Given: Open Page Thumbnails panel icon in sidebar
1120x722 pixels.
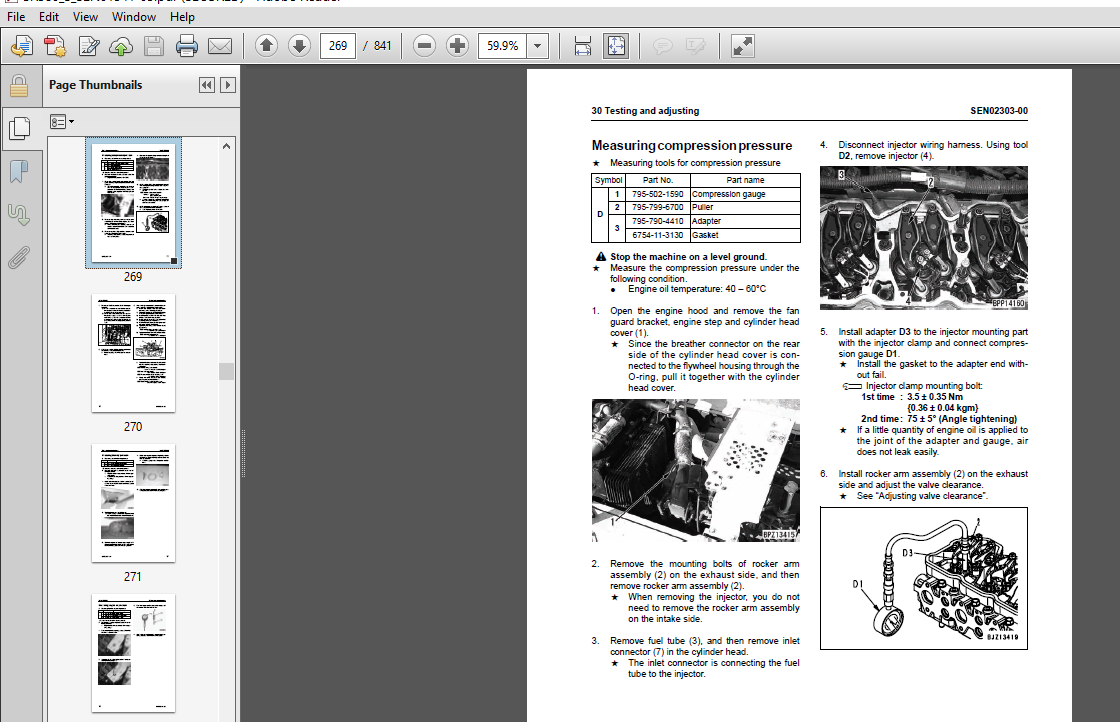Looking at the screenshot, I should point(19,129).
